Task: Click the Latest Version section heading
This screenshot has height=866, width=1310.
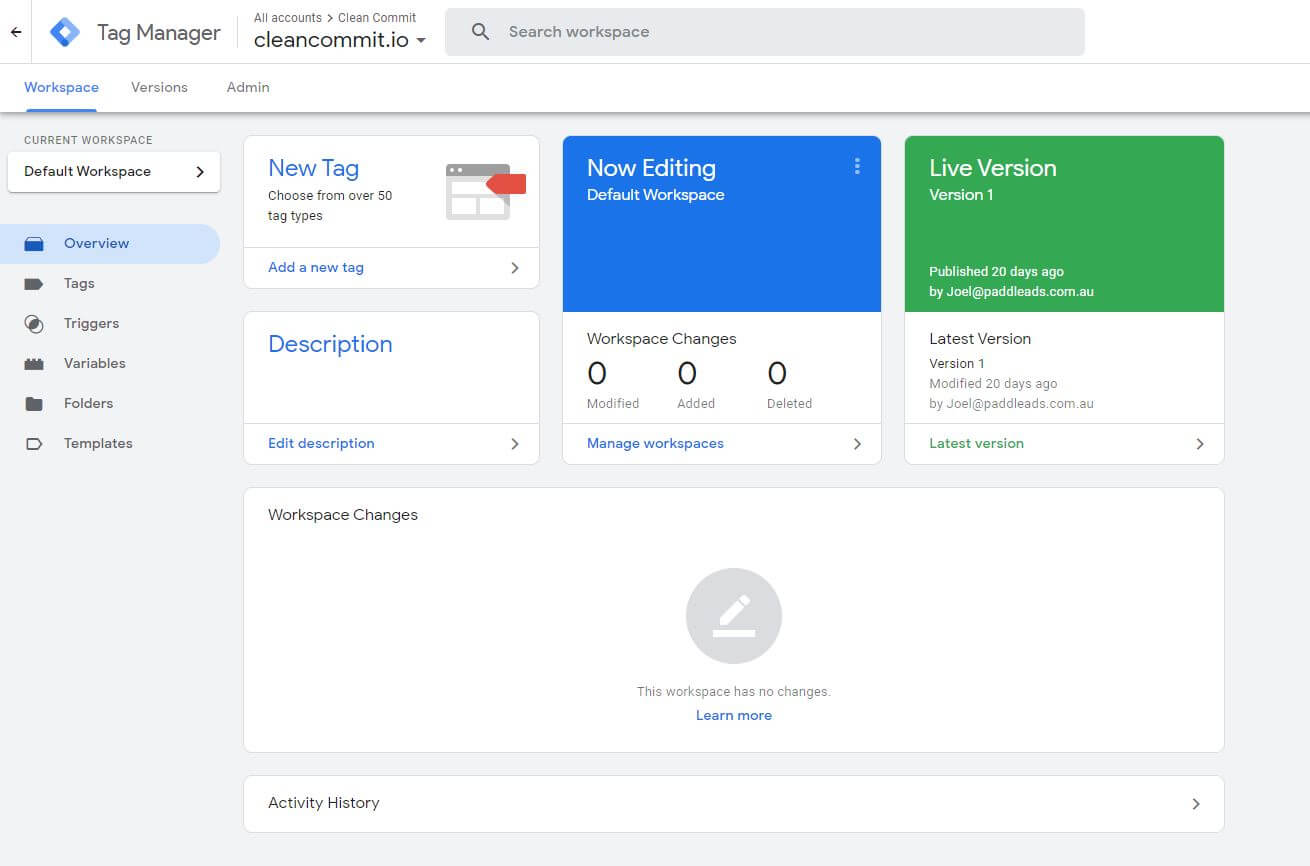Action: point(980,339)
